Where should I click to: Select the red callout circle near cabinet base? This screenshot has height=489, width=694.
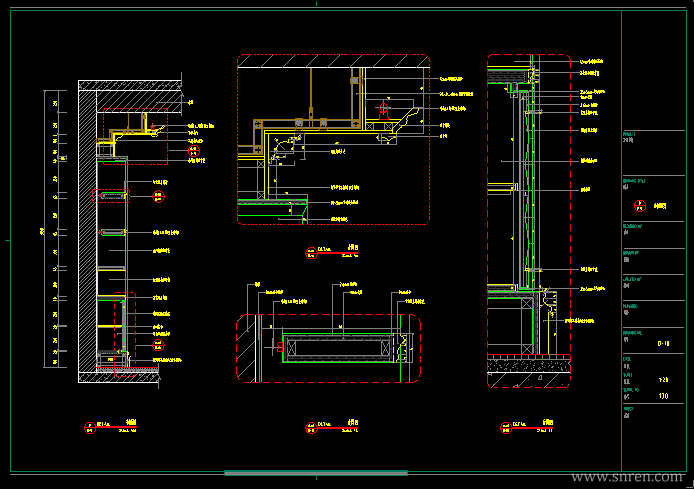158,345
